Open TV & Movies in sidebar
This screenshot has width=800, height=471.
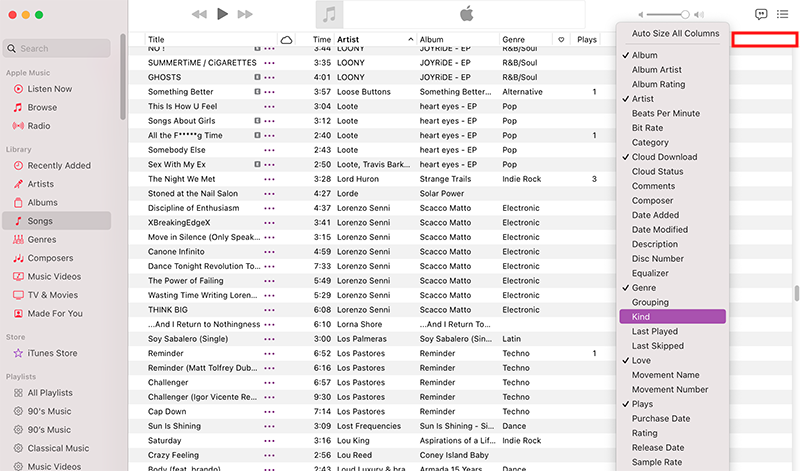pyautogui.click(x=53, y=294)
